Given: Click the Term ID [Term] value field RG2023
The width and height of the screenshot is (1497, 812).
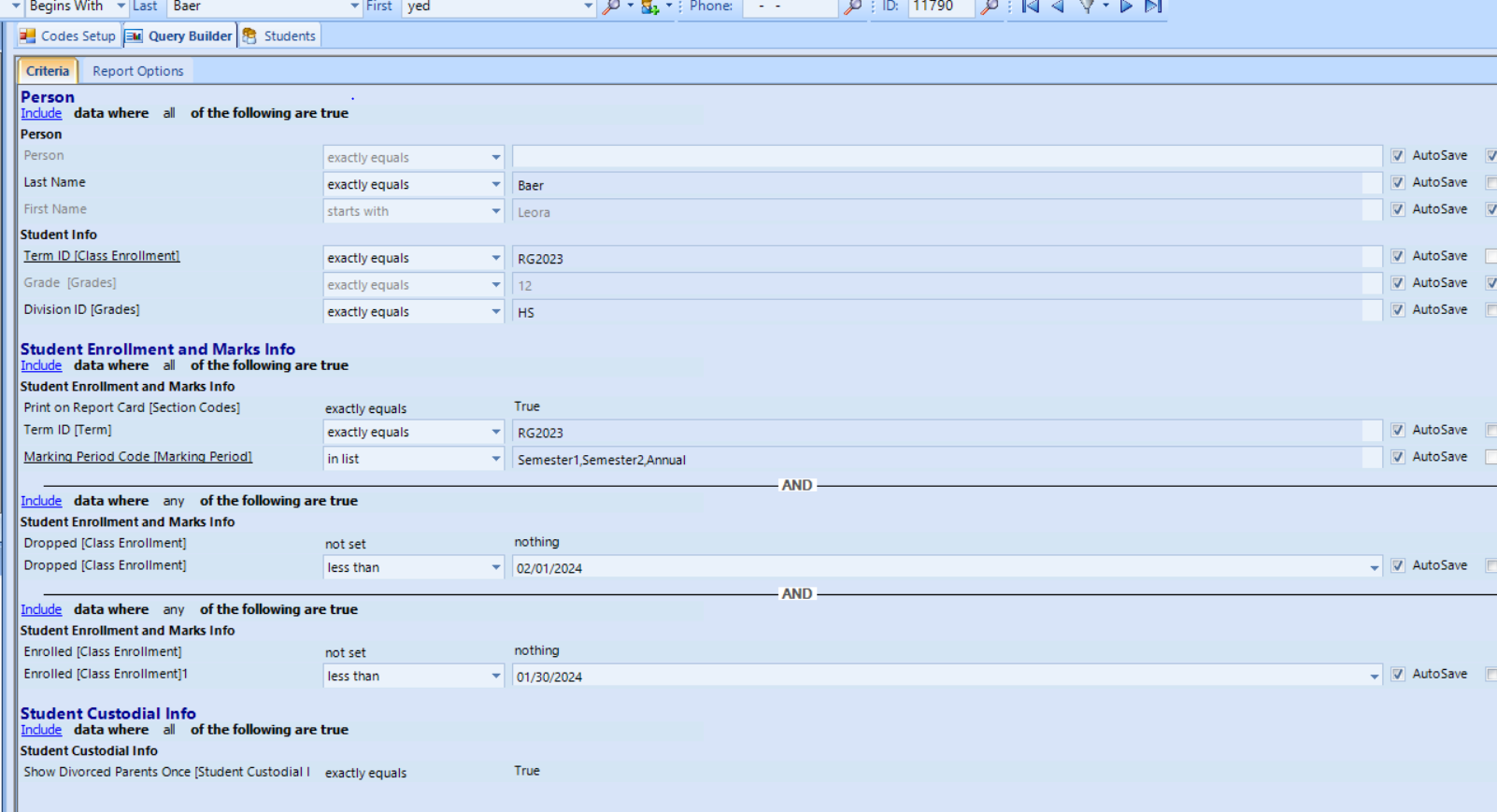Looking at the screenshot, I should (947, 433).
